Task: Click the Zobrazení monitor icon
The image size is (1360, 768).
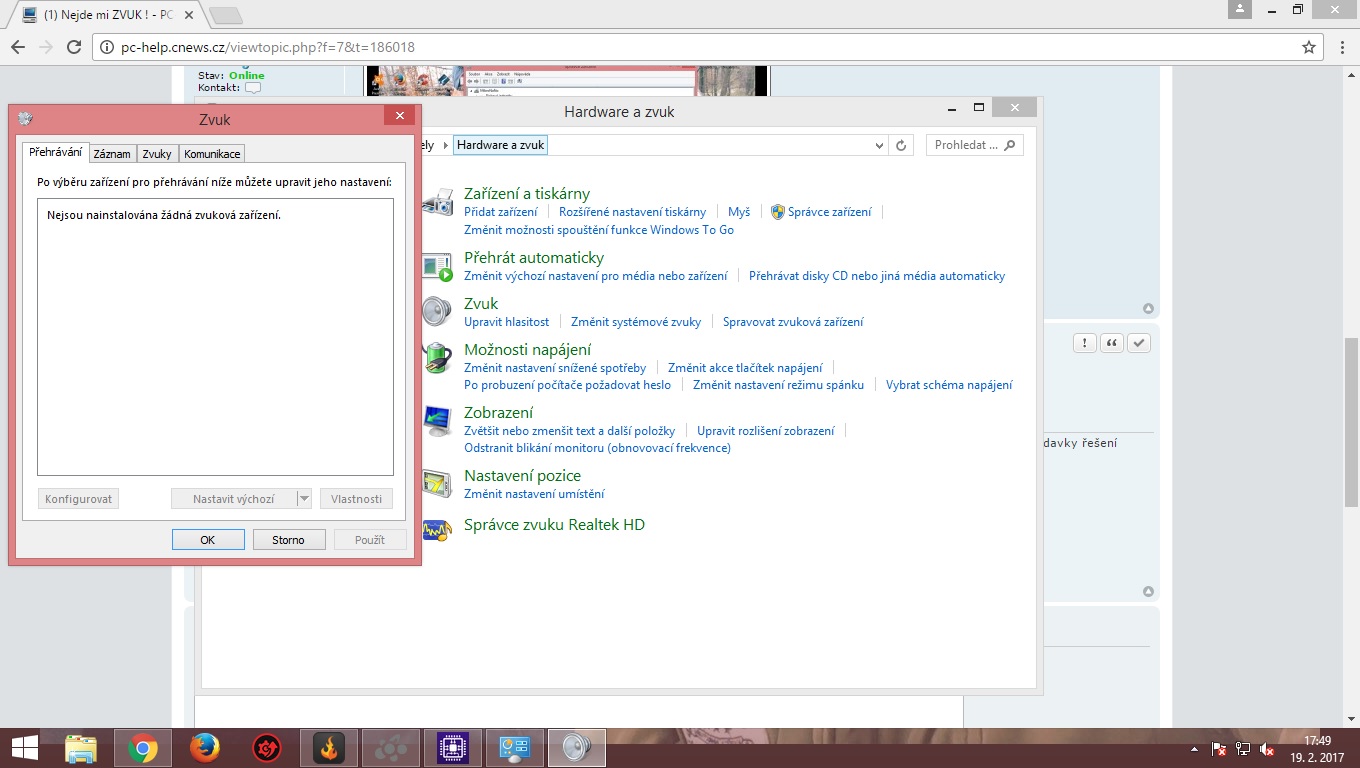Action: [x=436, y=420]
